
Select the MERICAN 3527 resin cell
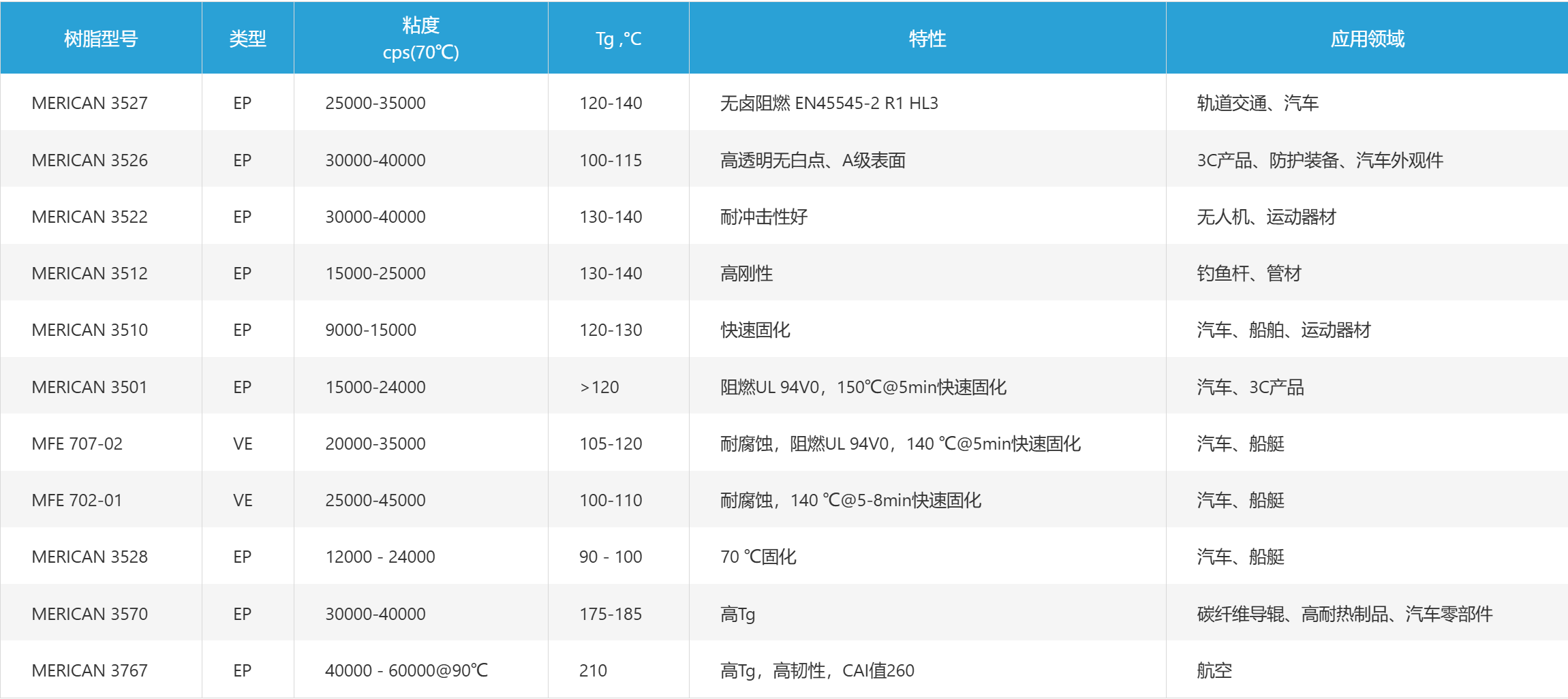point(90,103)
